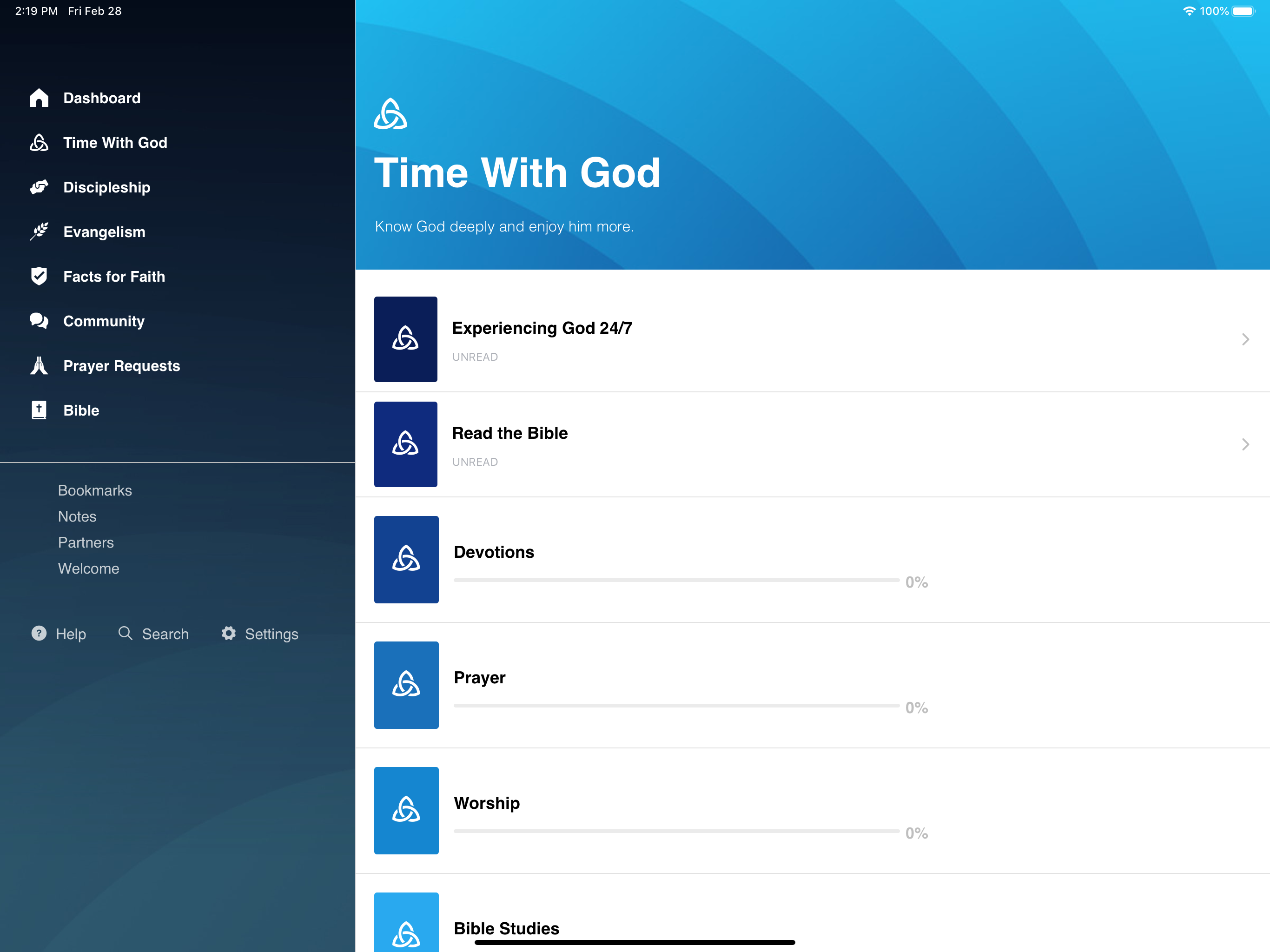Click the Prayer Requests praying hands icon
The height and width of the screenshot is (952, 1270).
click(39, 365)
